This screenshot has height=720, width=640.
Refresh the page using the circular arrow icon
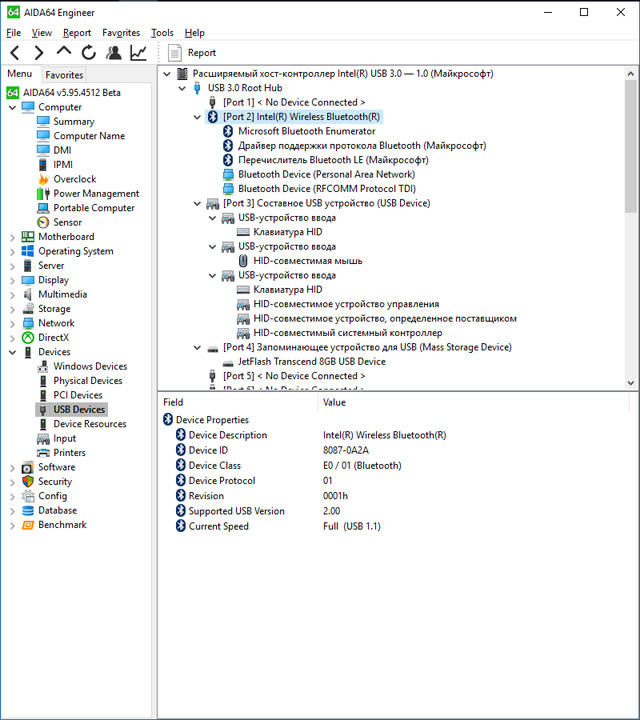pos(89,53)
